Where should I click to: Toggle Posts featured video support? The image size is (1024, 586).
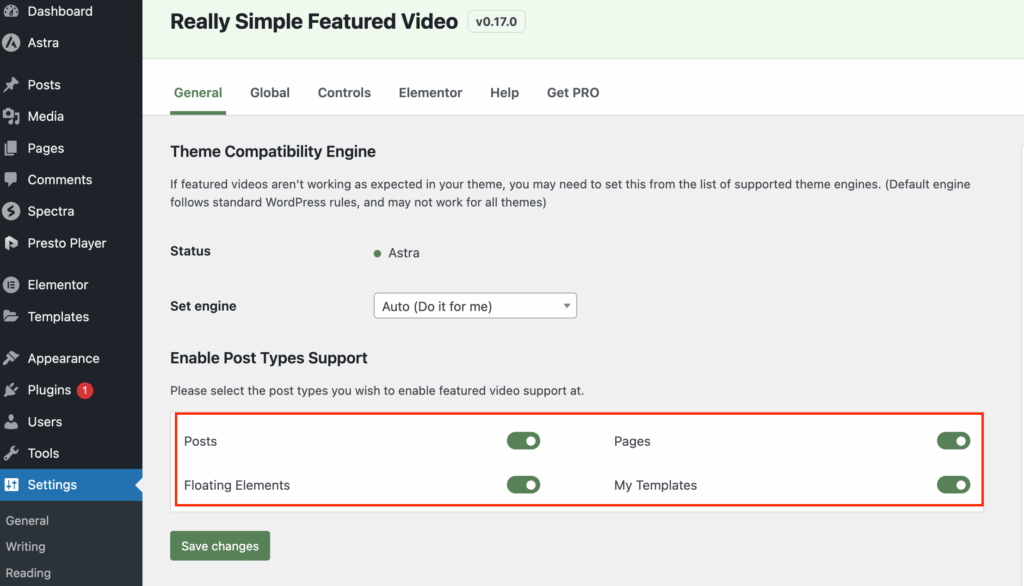point(523,441)
